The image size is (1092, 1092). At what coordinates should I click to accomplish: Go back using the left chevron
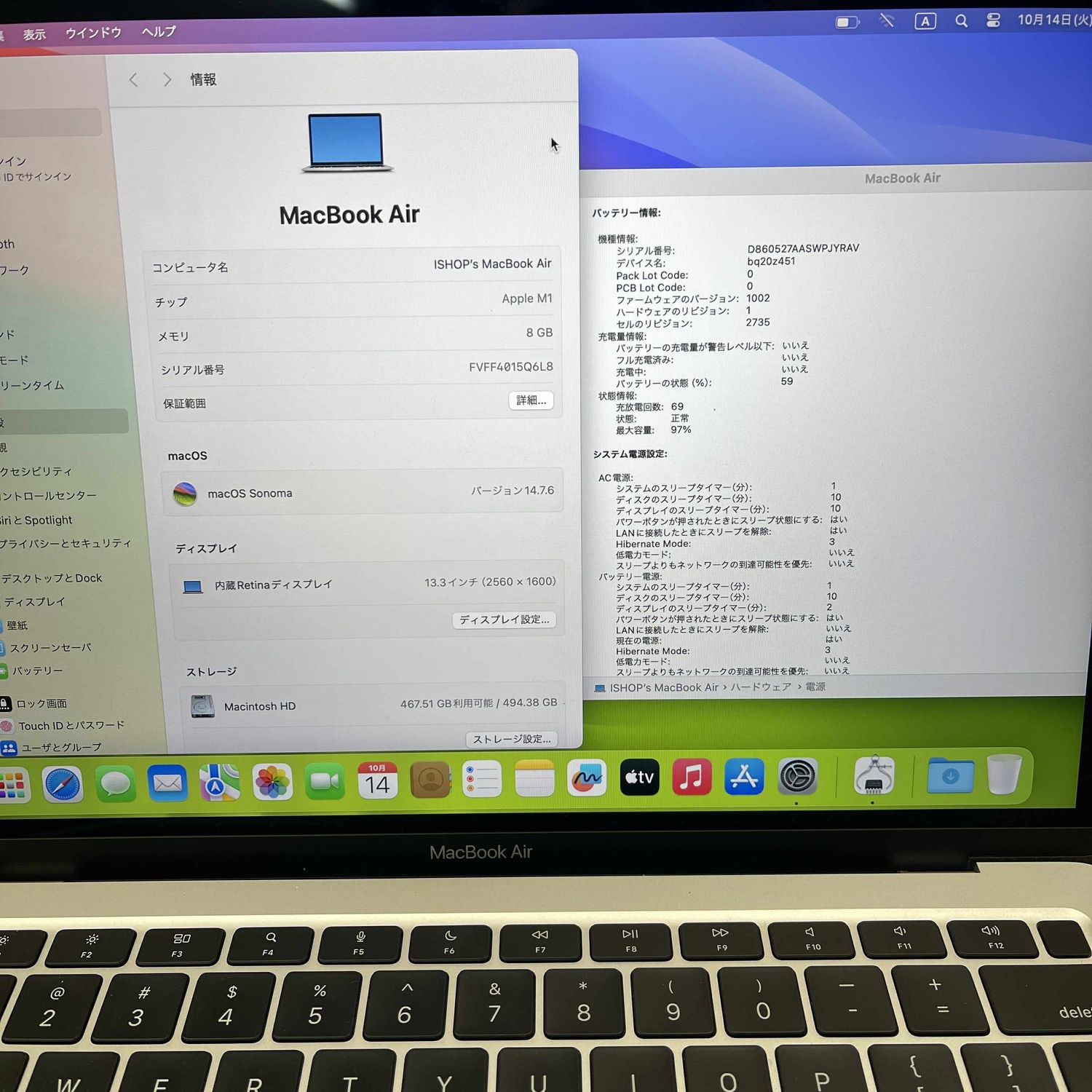pyautogui.click(x=133, y=79)
